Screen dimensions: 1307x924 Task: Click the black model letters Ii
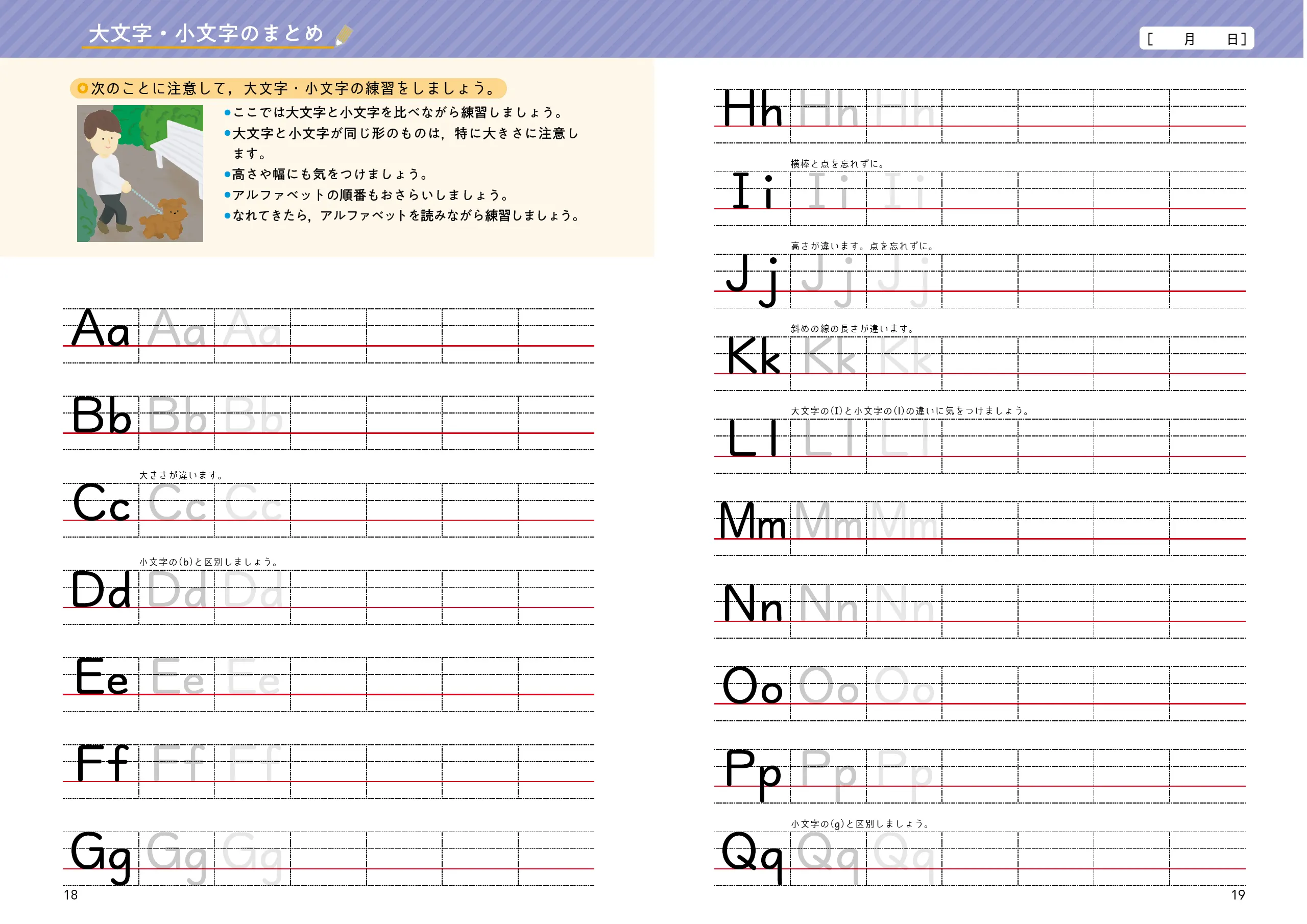(x=754, y=191)
